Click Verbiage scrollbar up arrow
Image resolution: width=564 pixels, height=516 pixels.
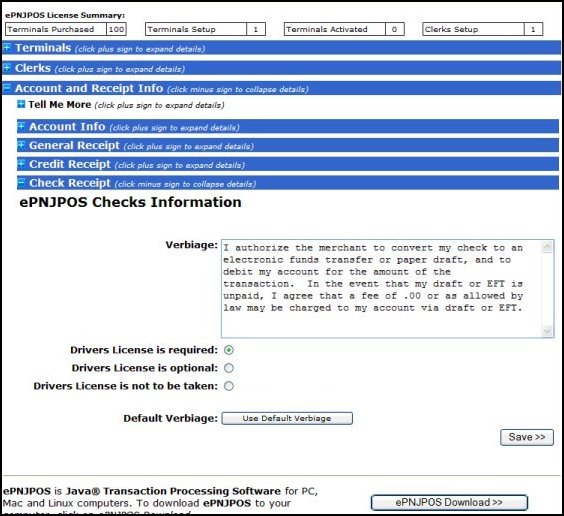547,247
